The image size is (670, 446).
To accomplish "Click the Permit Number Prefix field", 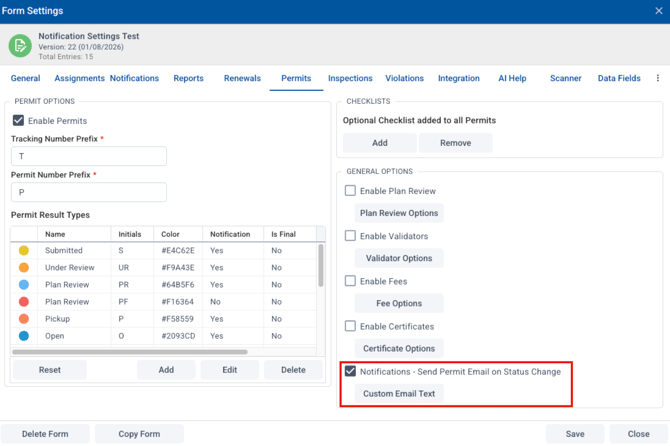I will click(89, 193).
